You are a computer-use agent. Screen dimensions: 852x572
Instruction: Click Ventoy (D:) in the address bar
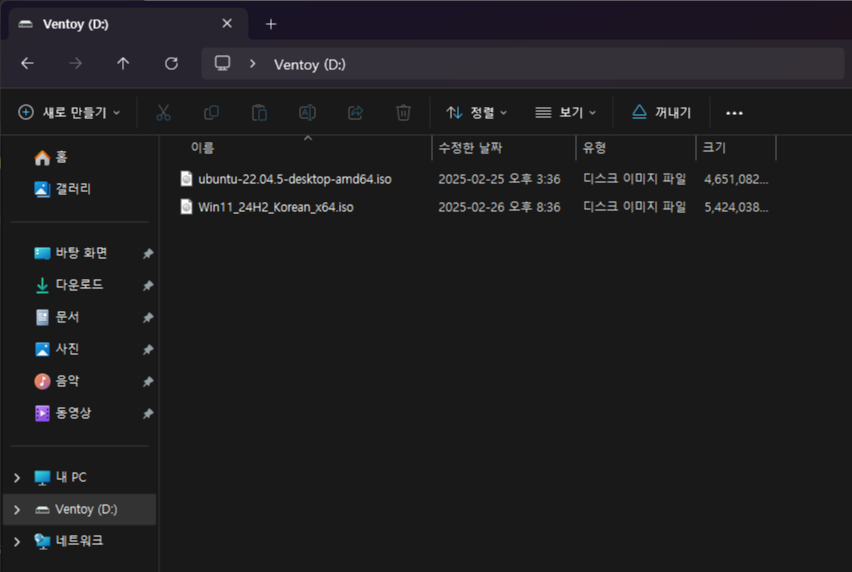coord(310,65)
